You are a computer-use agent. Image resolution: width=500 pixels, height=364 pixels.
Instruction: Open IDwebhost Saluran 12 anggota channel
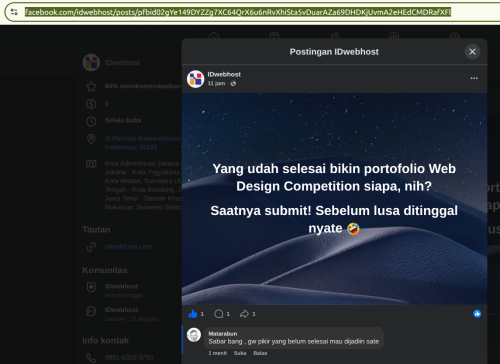pyautogui.click(x=131, y=314)
